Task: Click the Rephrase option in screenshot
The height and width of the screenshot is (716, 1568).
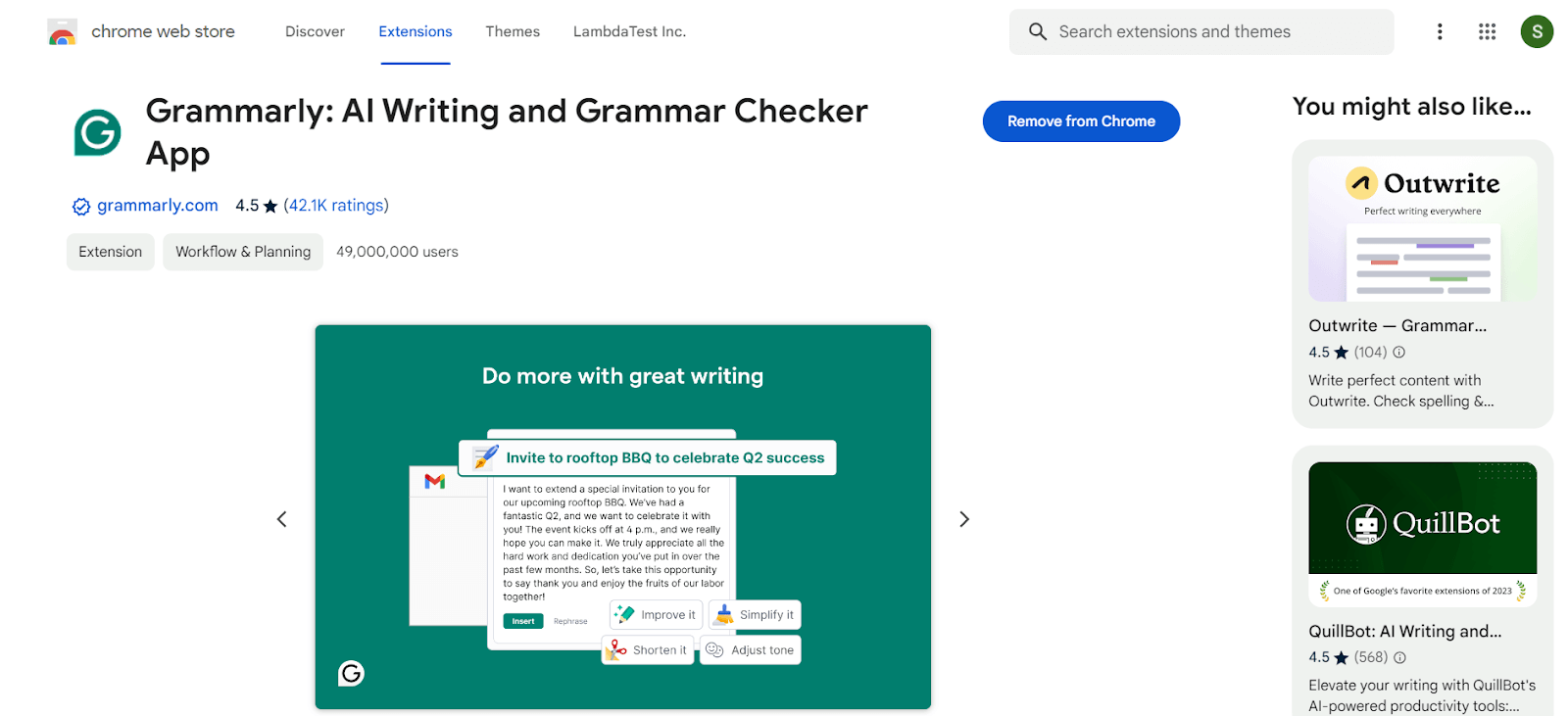Action: click(x=570, y=621)
